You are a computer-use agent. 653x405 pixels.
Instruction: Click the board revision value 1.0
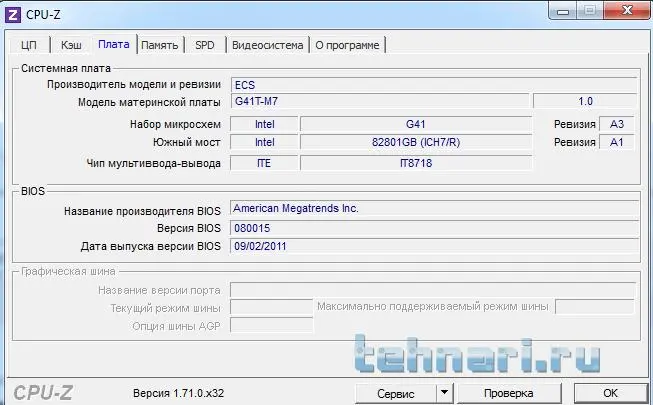tap(585, 101)
